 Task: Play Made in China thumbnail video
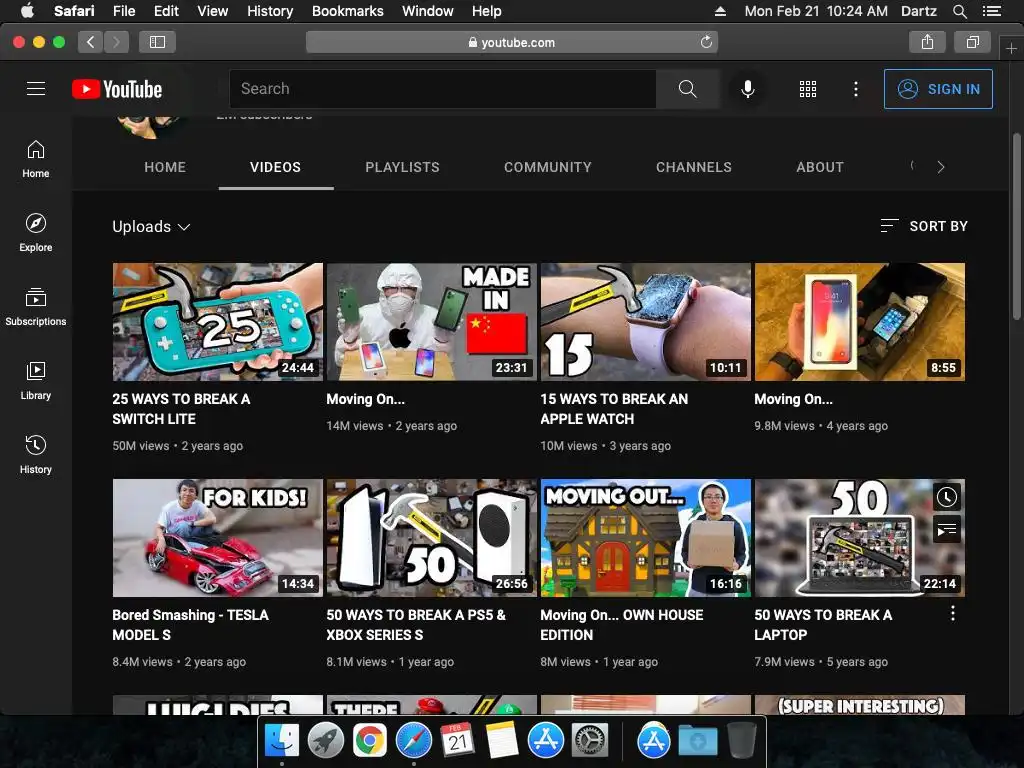pos(432,322)
